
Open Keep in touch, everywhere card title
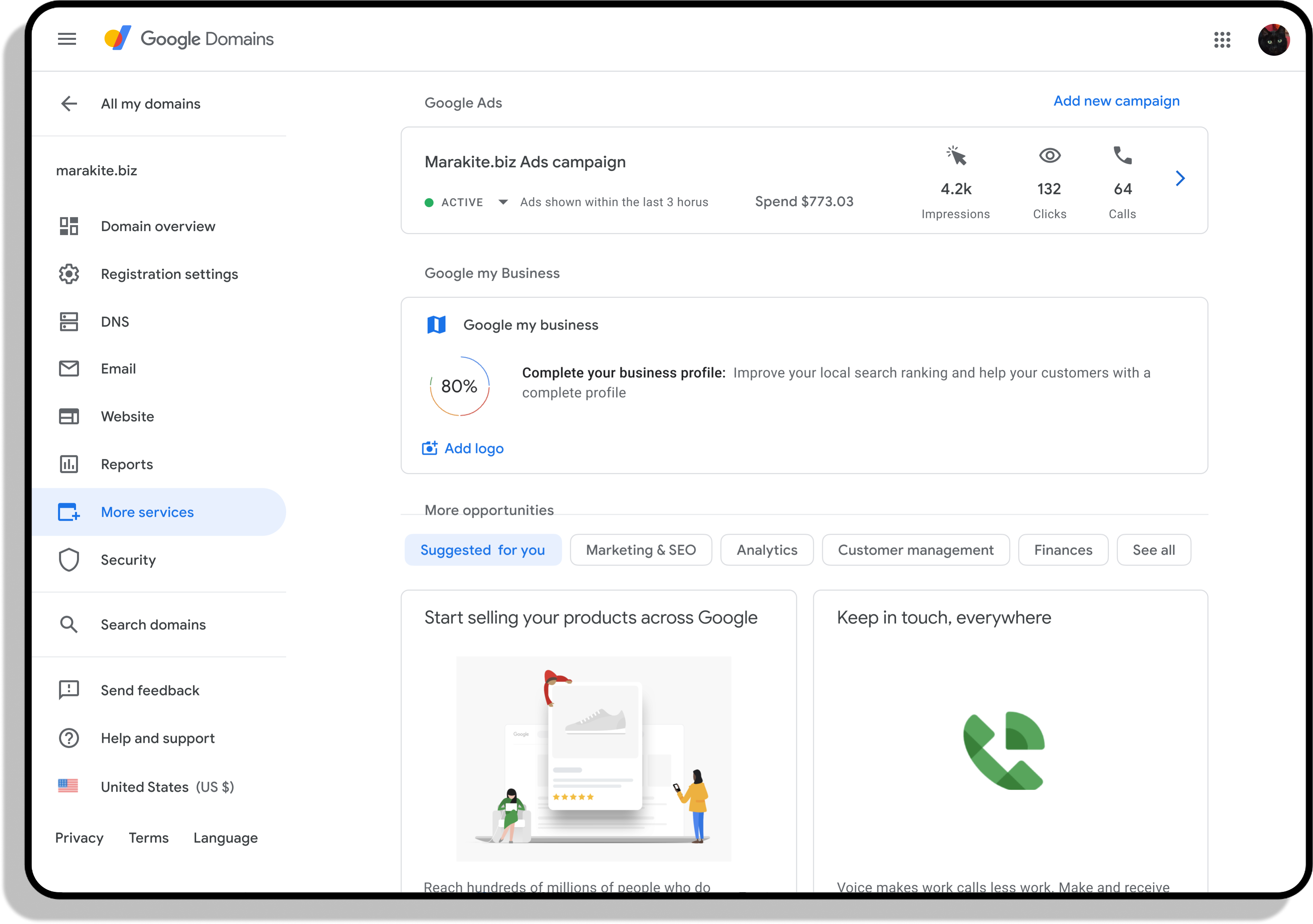(x=944, y=618)
